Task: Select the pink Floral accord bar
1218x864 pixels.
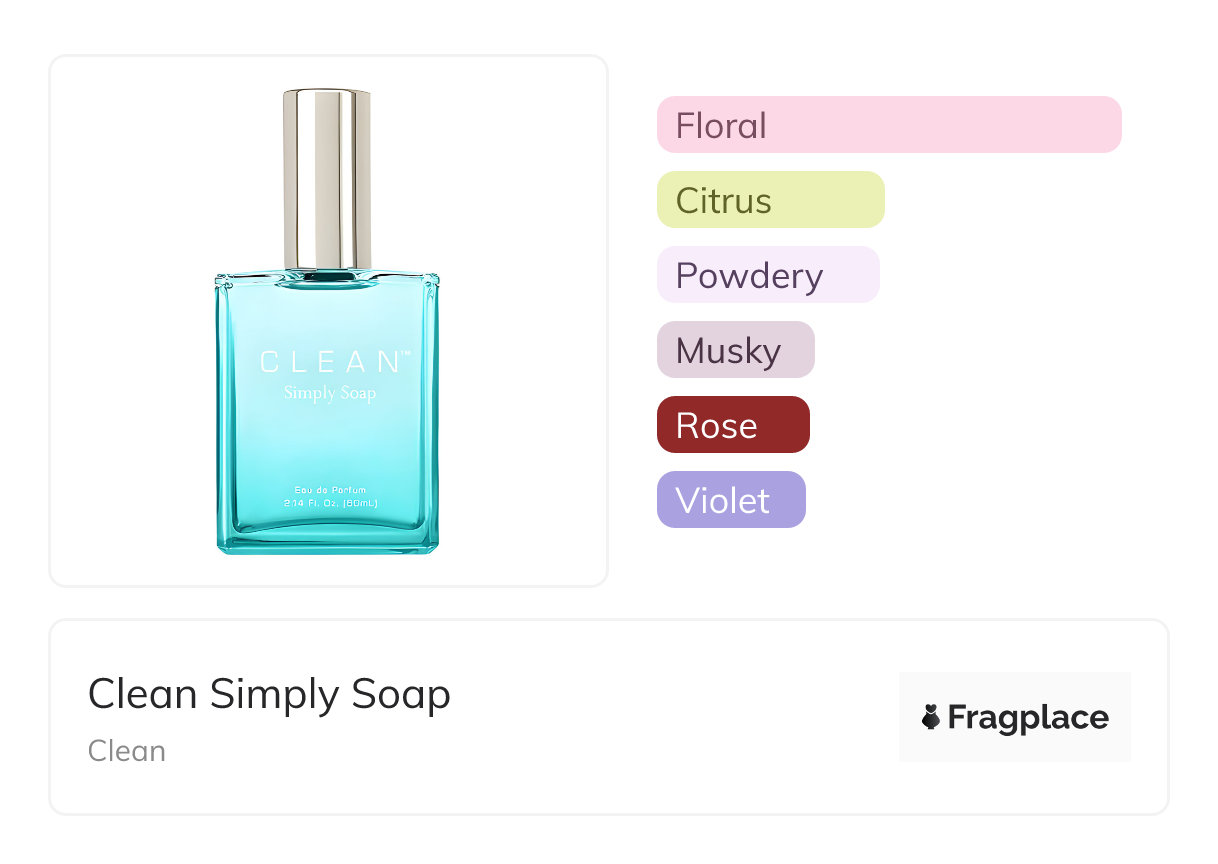Action: tap(888, 125)
